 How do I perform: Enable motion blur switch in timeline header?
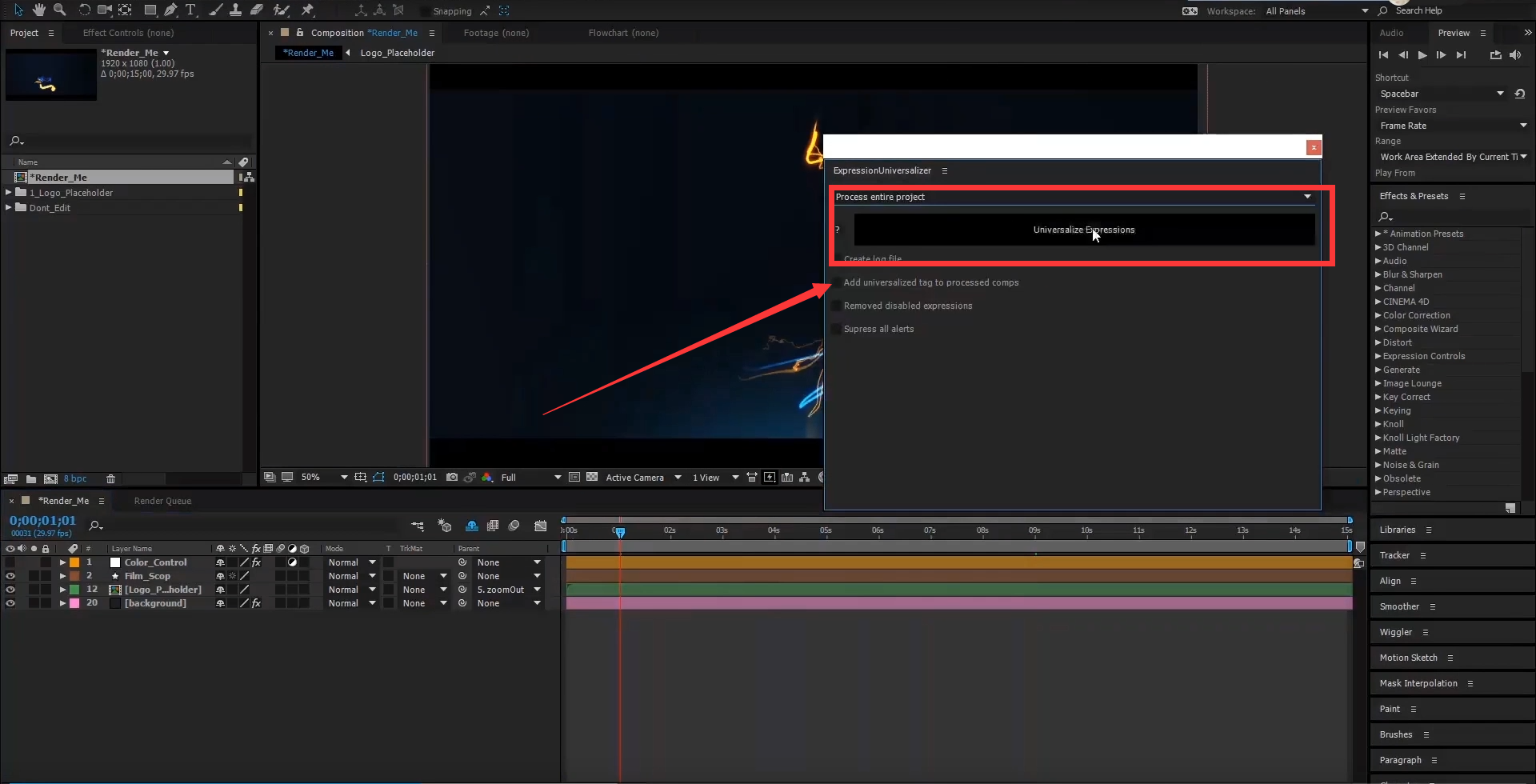coord(514,526)
